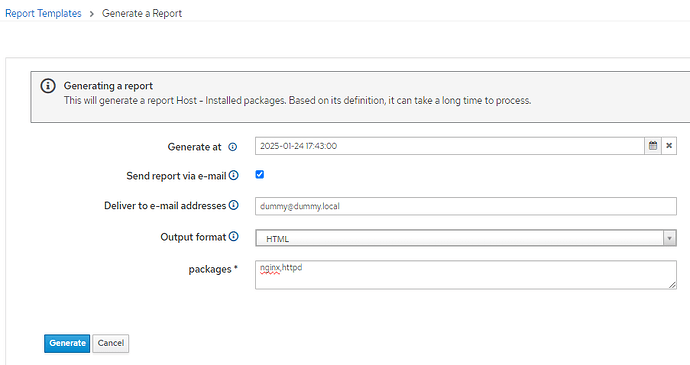Show info tooltip for Output format
This screenshot has height=365, width=690.
[x=234, y=236]
